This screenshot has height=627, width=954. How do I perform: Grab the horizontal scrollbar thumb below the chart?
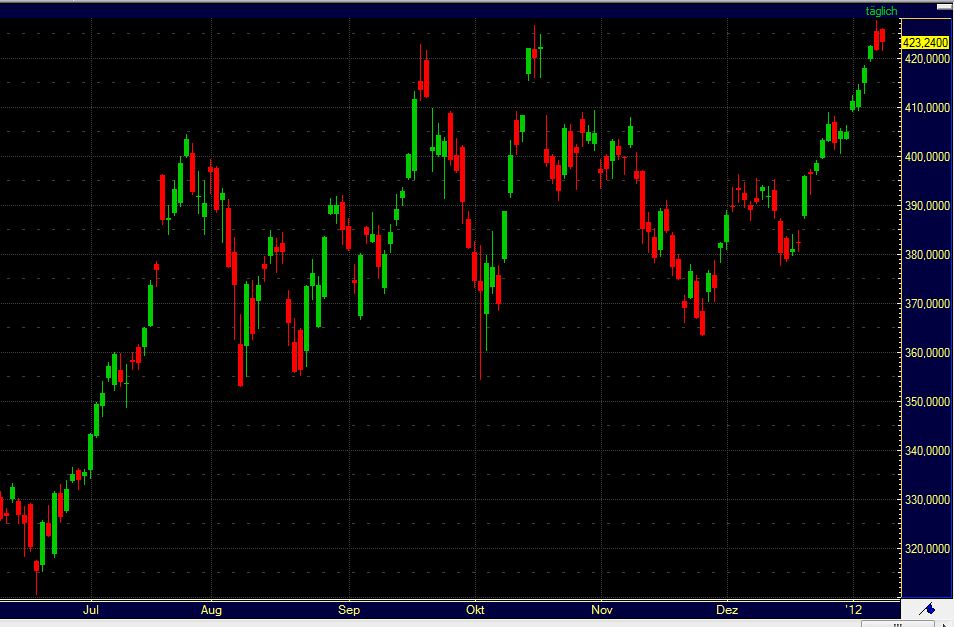897,624
